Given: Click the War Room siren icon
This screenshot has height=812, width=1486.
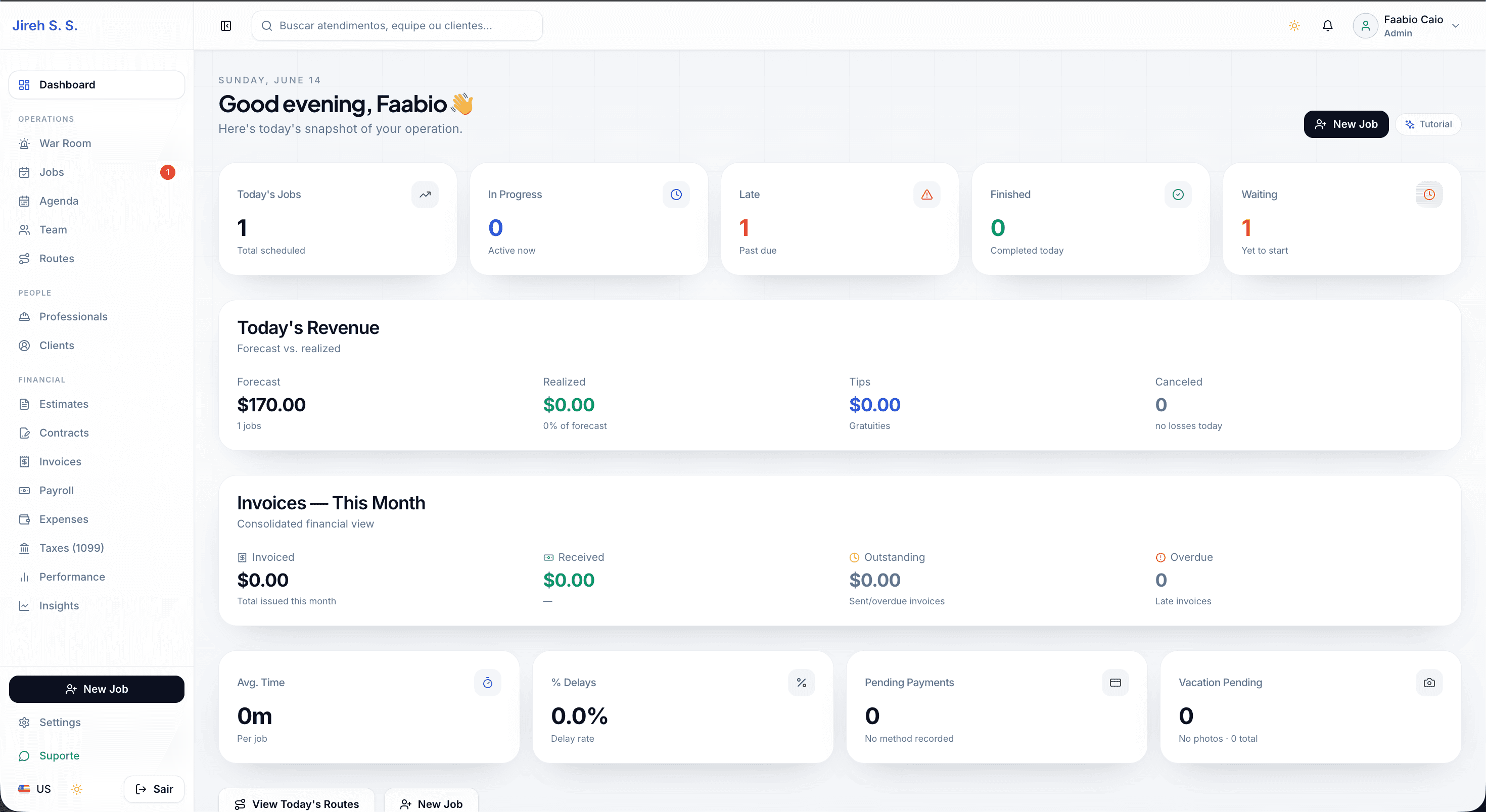Looking at the screenshot, I should (24, 143).
